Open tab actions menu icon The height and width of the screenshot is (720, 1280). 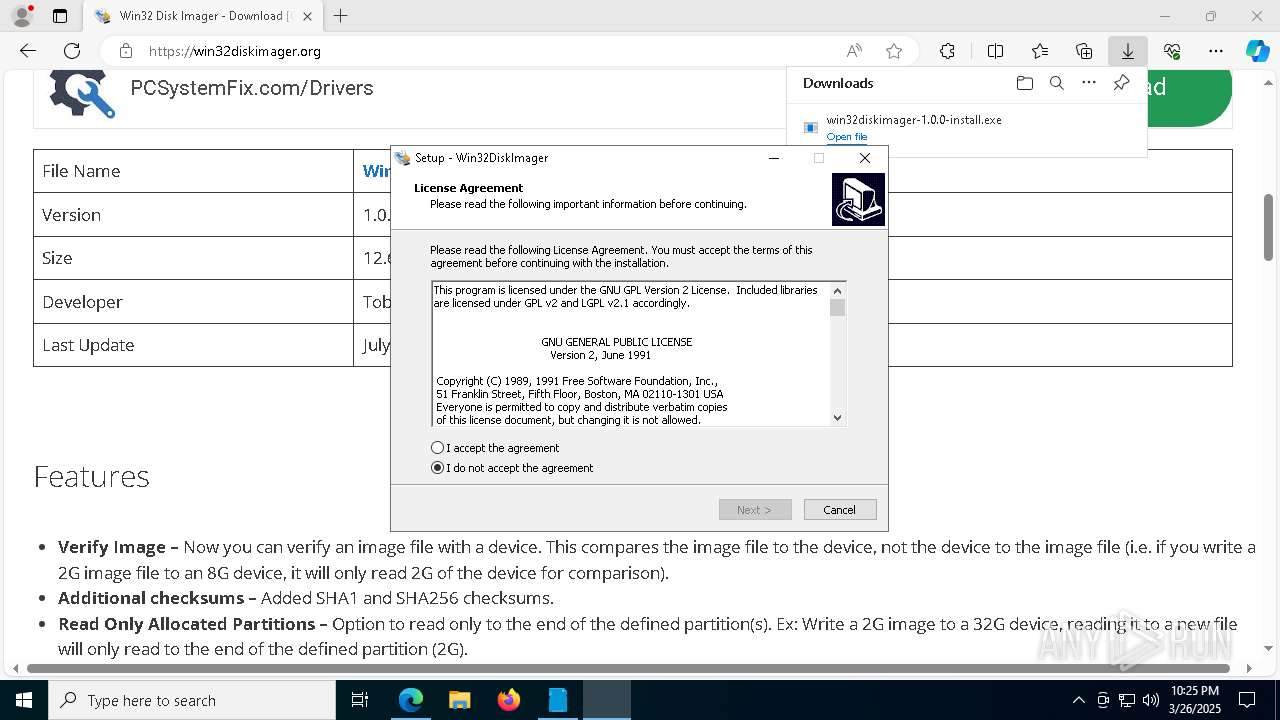pos(60,16)
